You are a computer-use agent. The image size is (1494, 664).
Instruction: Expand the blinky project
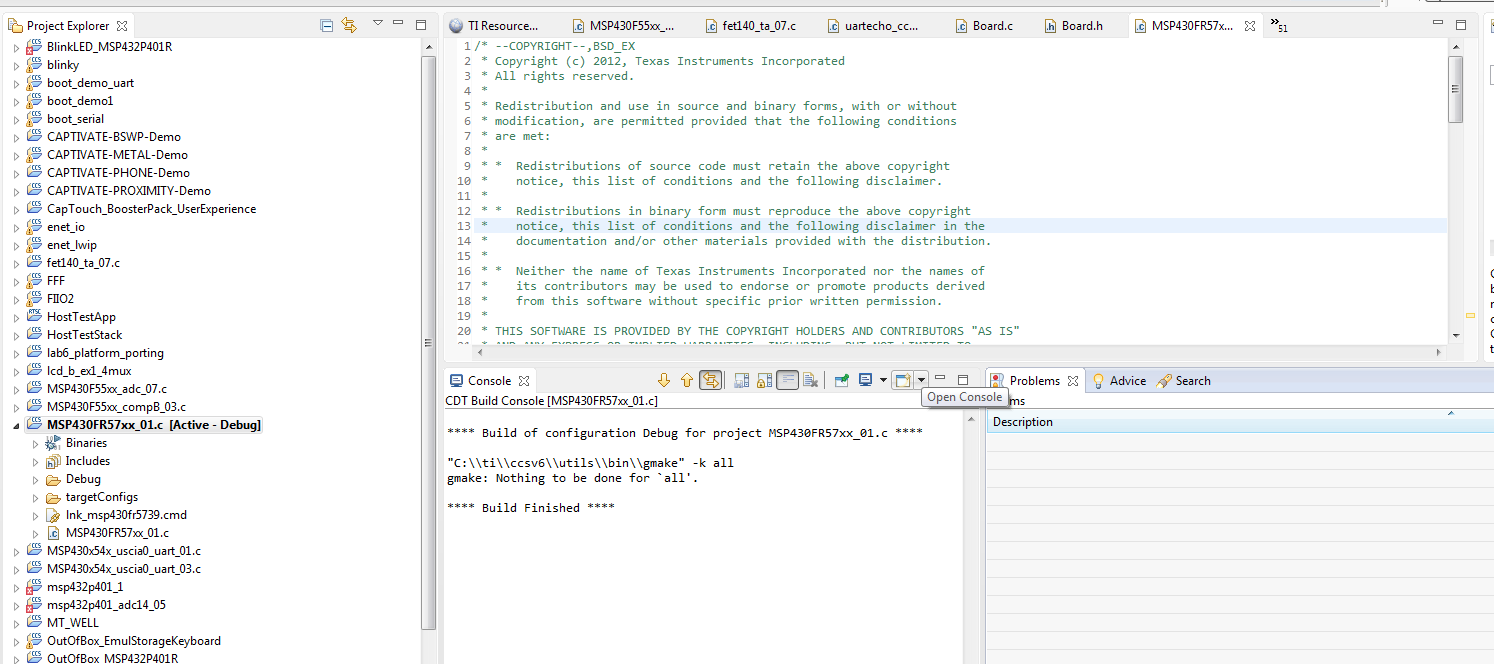pos(16,65)
